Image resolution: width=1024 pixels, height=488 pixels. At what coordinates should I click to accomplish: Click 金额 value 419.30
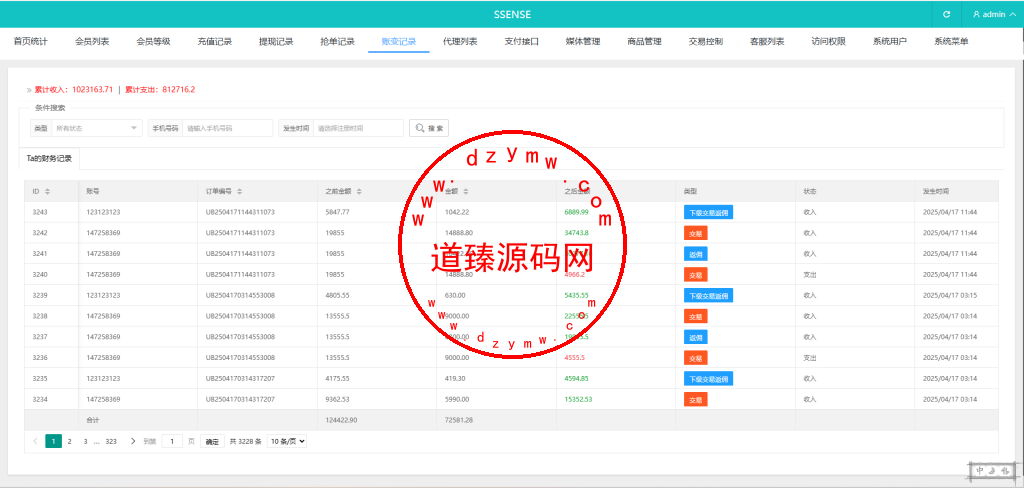point(455,379)
